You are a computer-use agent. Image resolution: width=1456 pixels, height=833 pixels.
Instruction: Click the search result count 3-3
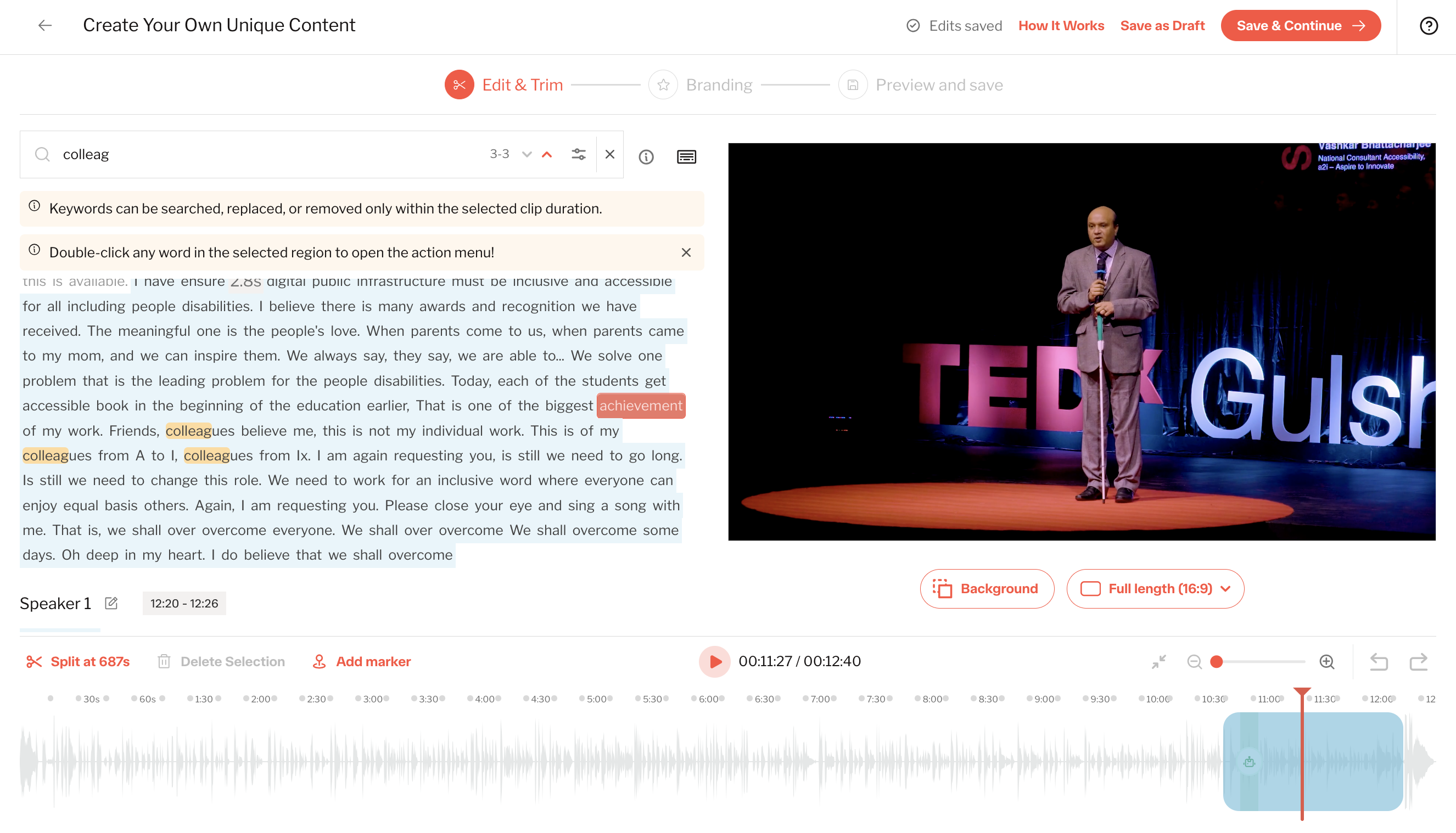coord(499,154)
